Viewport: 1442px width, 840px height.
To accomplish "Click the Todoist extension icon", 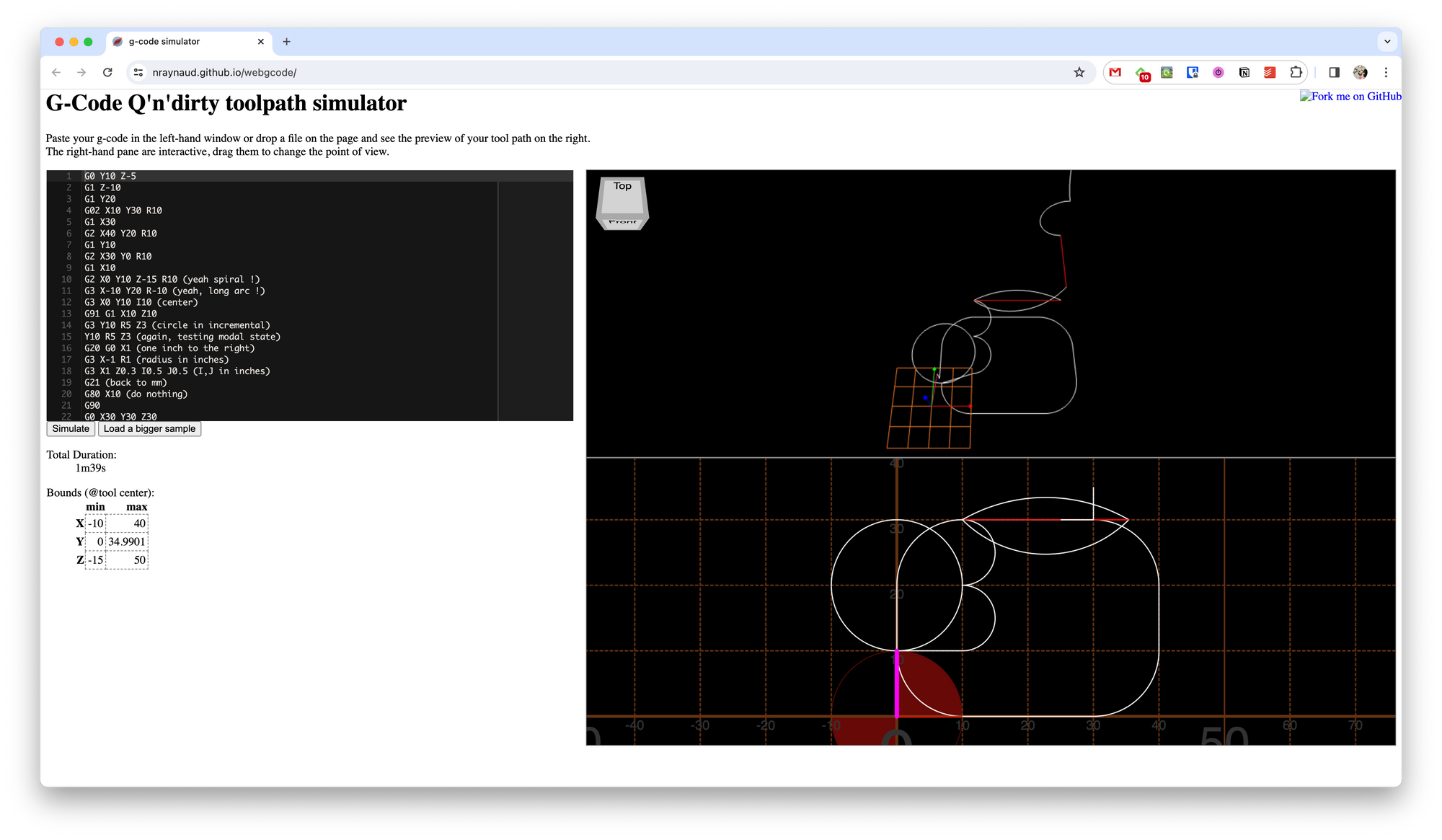I will point(1270,72).
